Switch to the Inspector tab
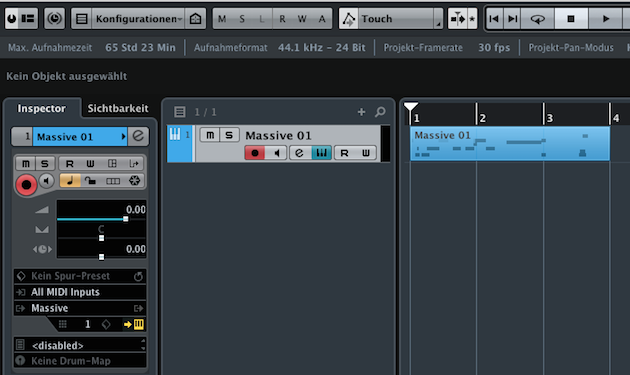 (x=41, y=108)
